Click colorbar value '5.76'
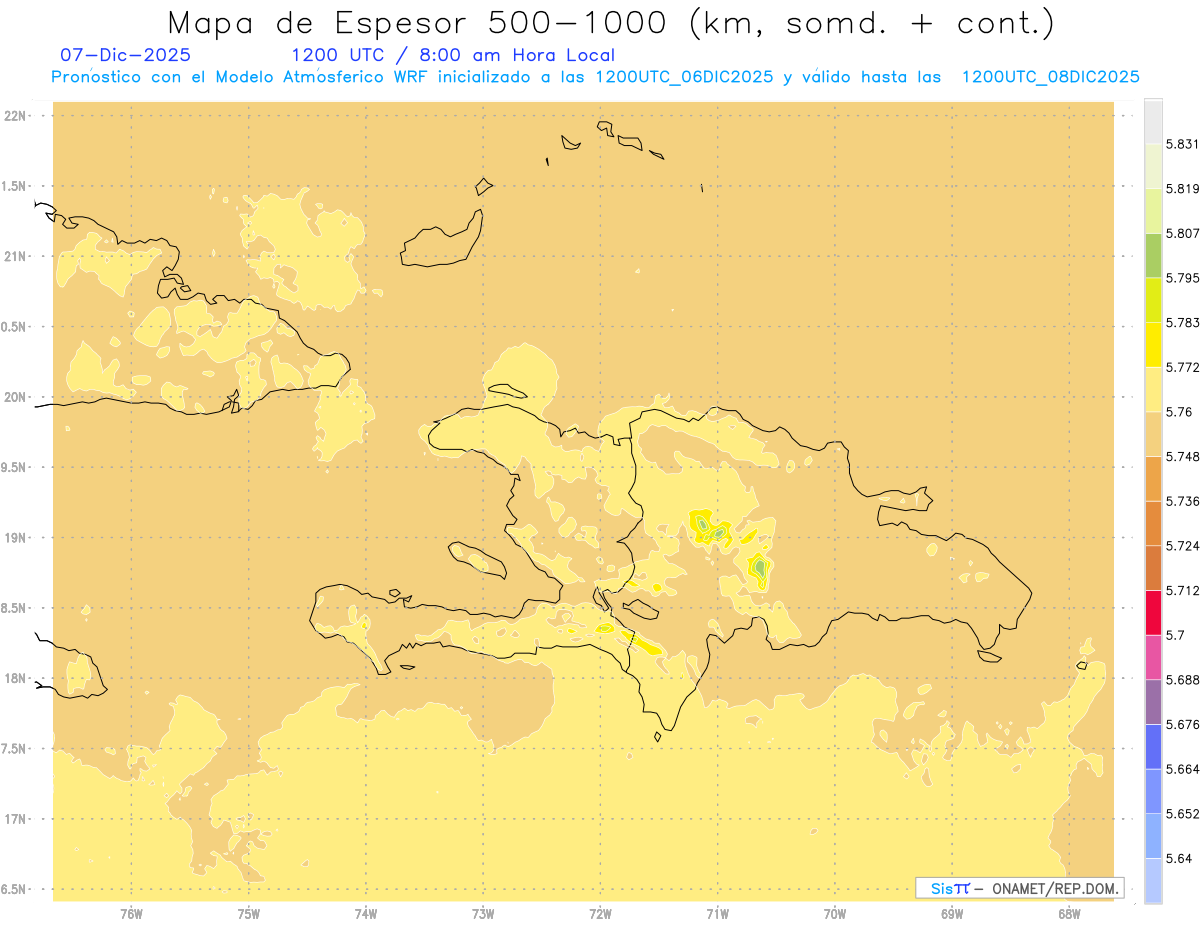This screenshot has width=1200, height=927. 1179,412
